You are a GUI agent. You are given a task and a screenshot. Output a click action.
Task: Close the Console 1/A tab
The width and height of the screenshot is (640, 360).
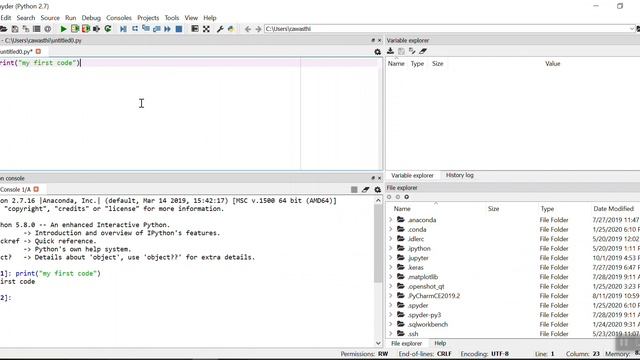coord(36,189)
